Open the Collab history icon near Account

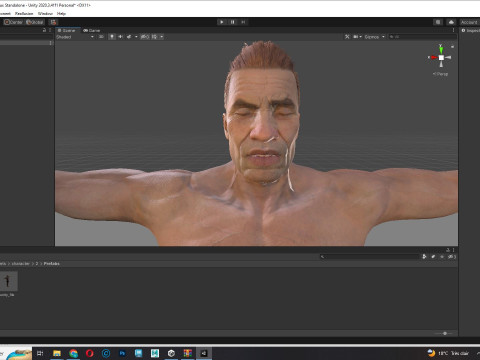point(438,22)
